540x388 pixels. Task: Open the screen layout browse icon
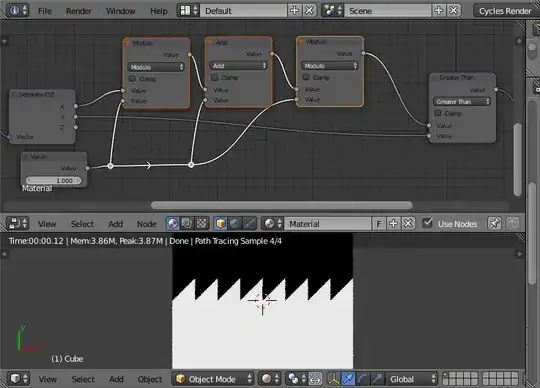(x=188, y=11)
